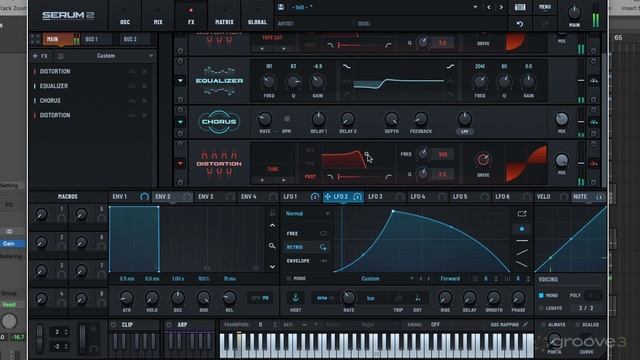The image size is (640, 360).
Task: Open the preset browser icon
Action: point(520,7)
